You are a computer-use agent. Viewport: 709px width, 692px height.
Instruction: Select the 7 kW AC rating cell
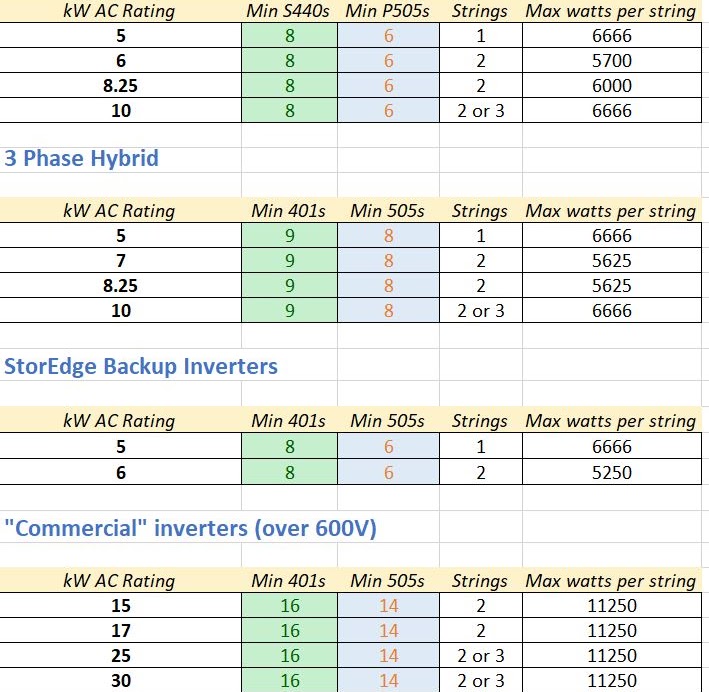[x=120, y=261]
